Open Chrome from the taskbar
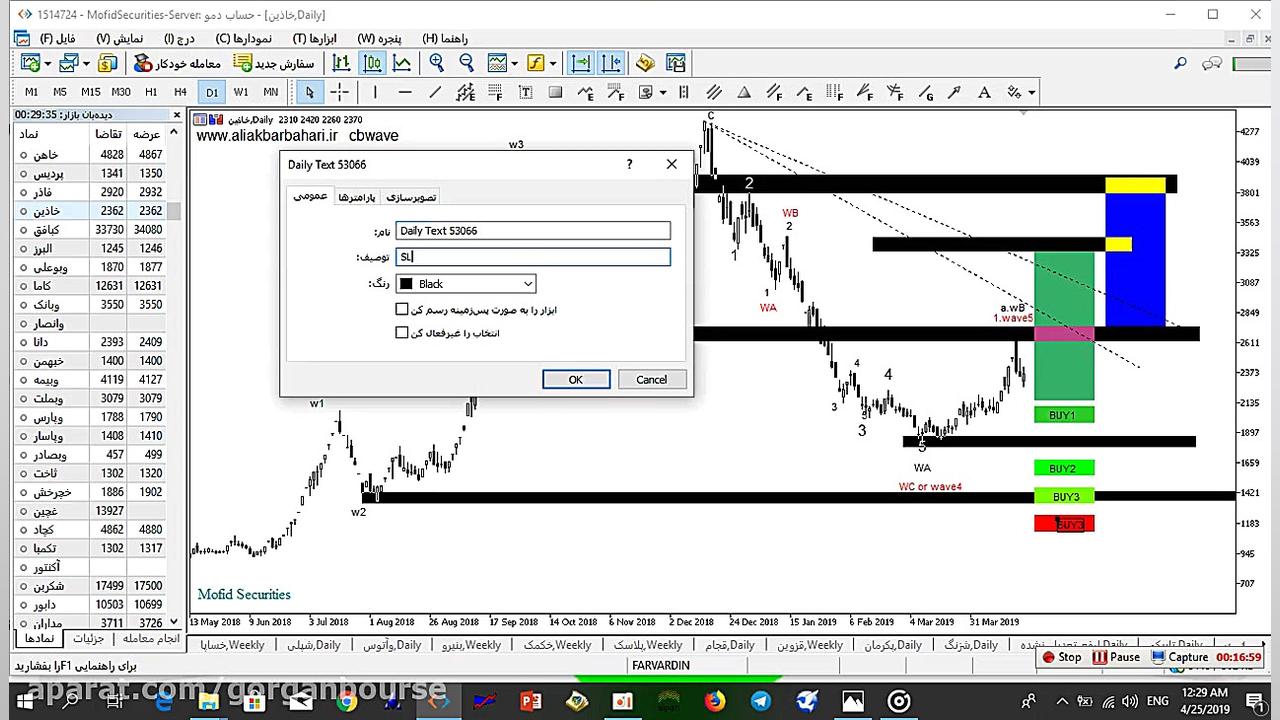The image size is (1280, 720). (x=347, y=702)
